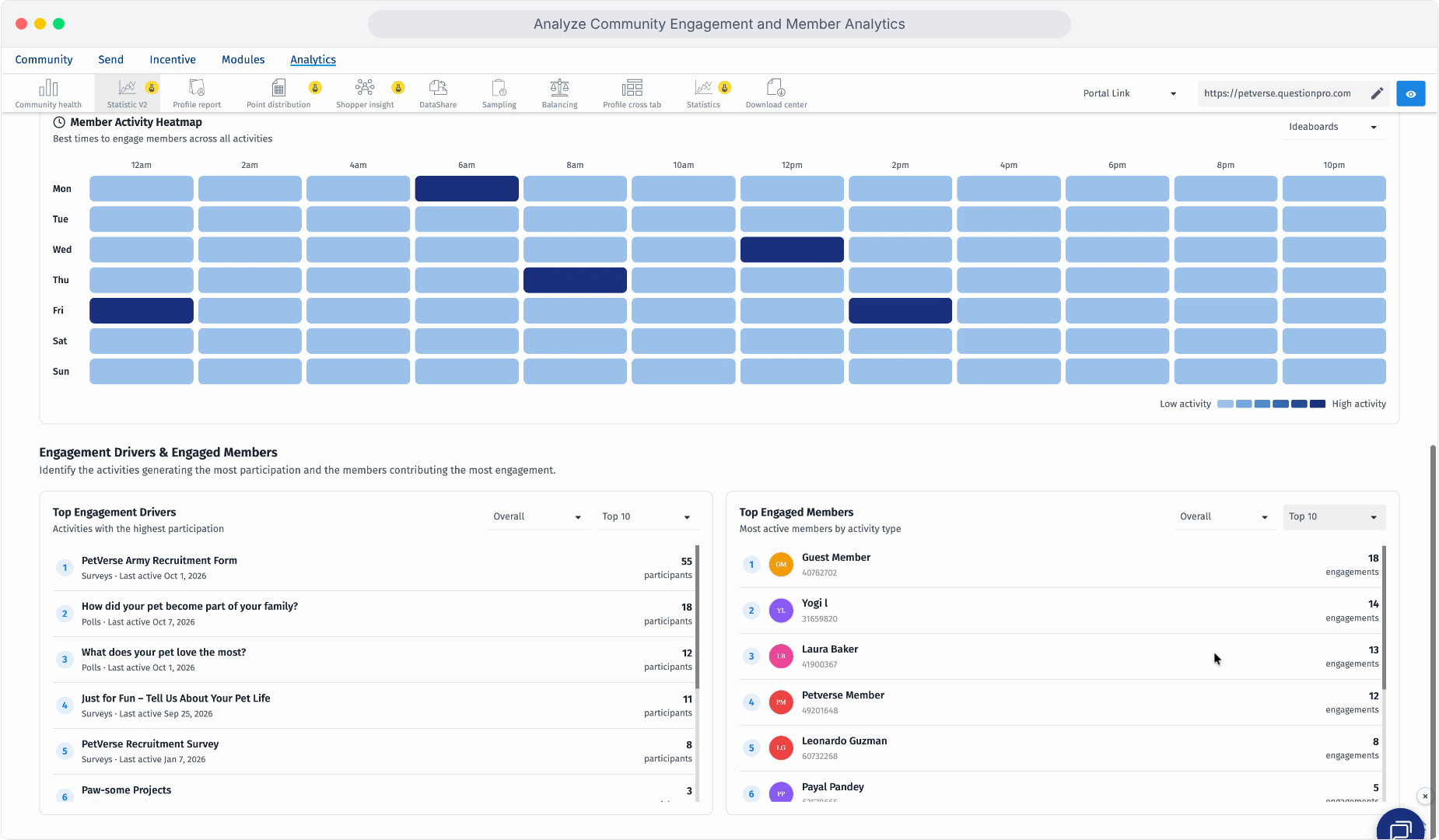Viewport: 1439px width, 840px height.
Task: Select Wednesday 12pm heatmap cell
Action: [x=792, y=250]
